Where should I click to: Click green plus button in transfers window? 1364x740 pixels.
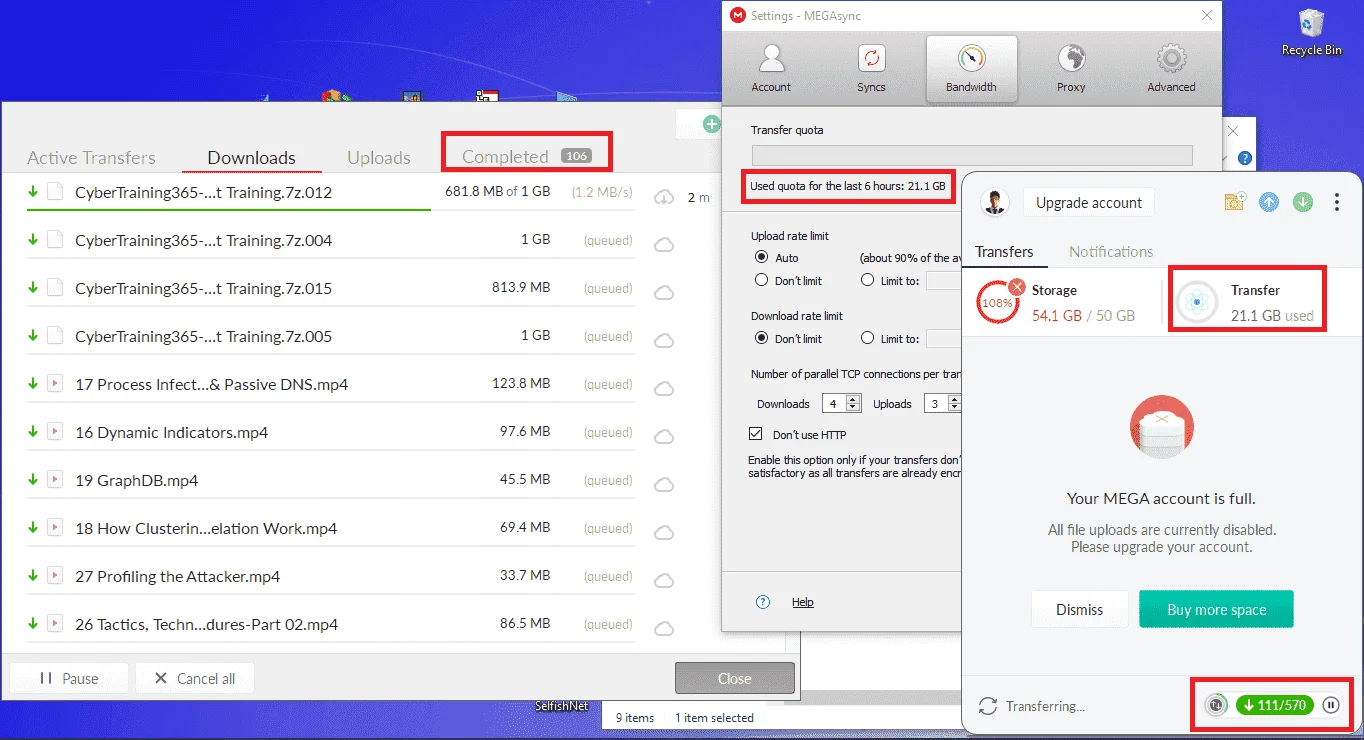coord(711,124)
